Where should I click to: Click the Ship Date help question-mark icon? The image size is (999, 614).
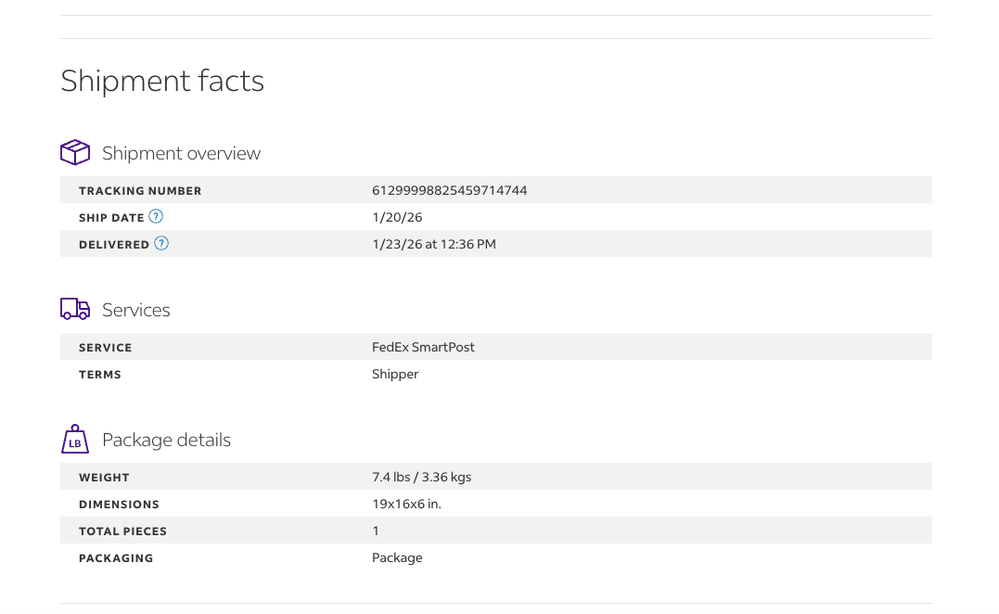[x=155, y=217]
